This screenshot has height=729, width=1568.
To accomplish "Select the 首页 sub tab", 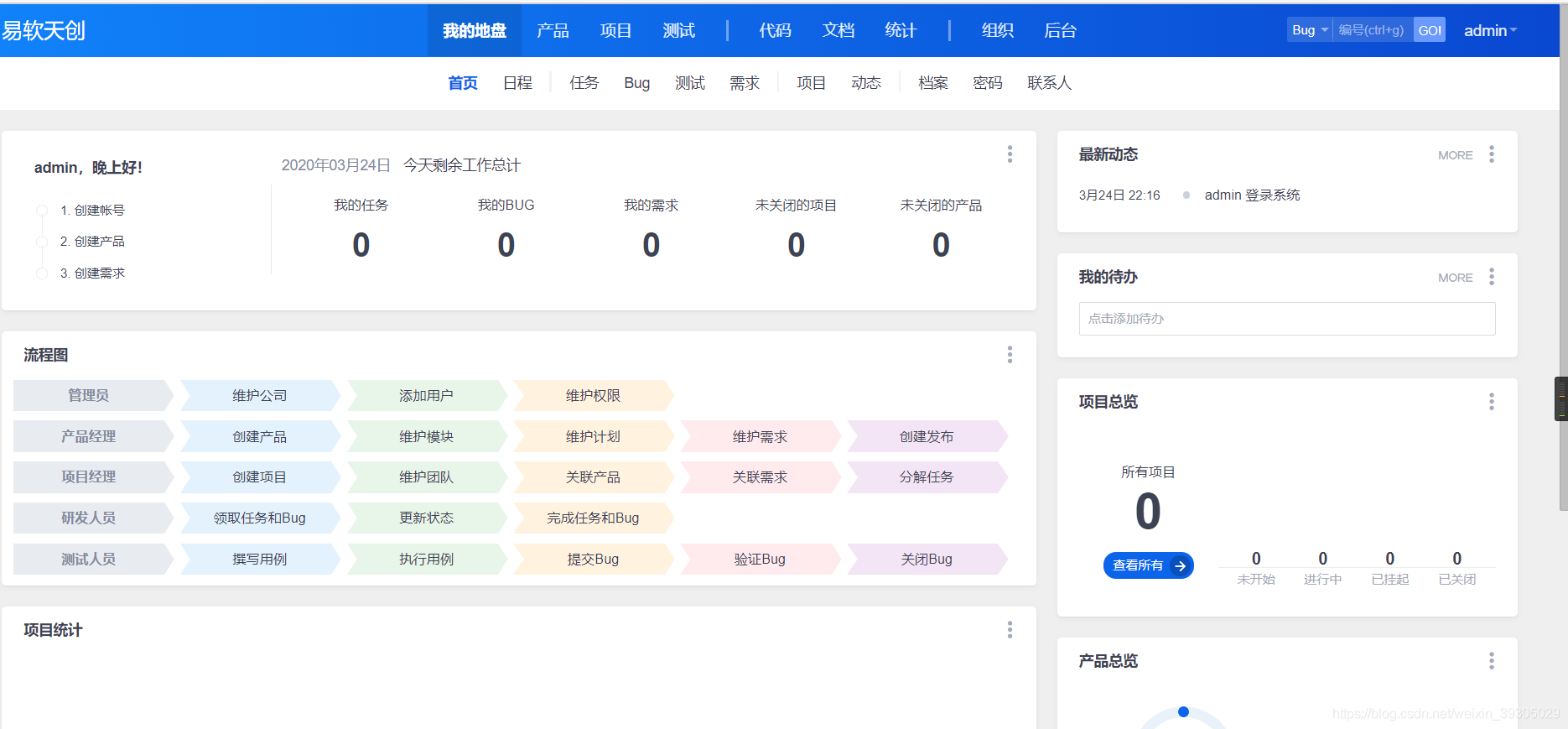I will [x=463, y=83].
